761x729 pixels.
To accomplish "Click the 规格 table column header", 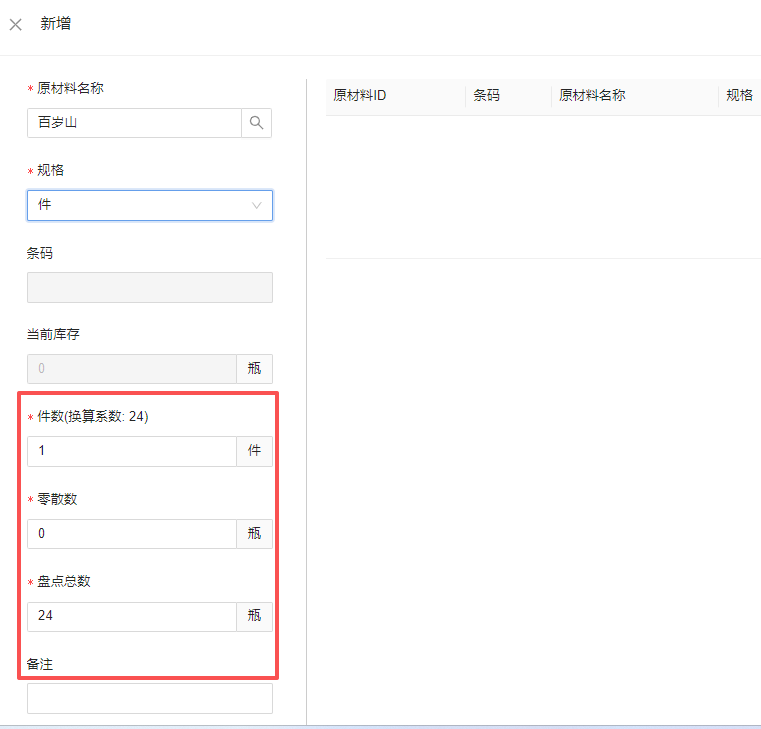I will click(x=740, y=96).
